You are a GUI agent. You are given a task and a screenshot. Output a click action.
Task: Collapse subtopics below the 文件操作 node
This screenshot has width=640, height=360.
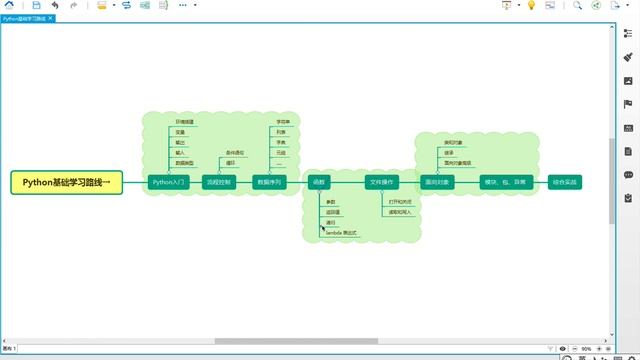(x=382, y=191)
